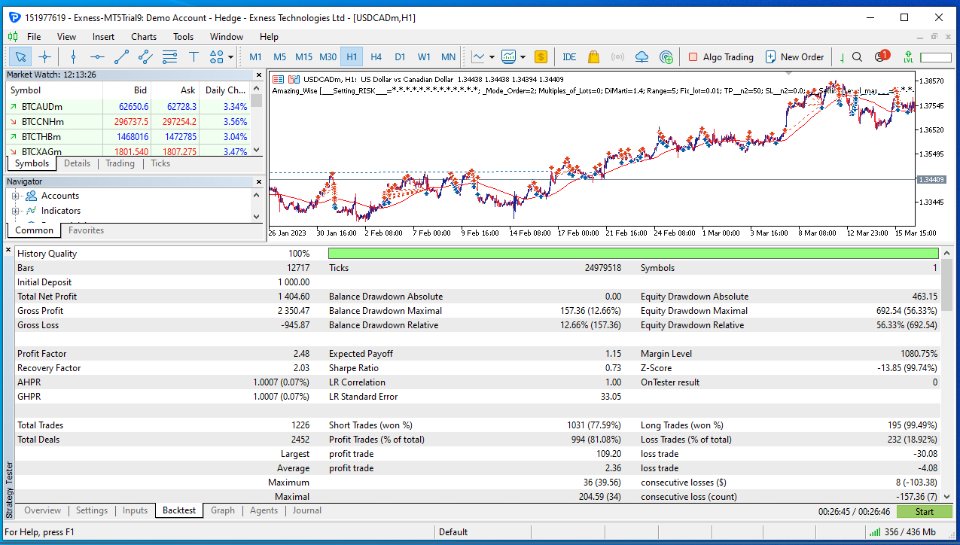Click chart icon next to USDCADm title
The image size is (960, 545).
pyautogui.click(x=294, y=79)
